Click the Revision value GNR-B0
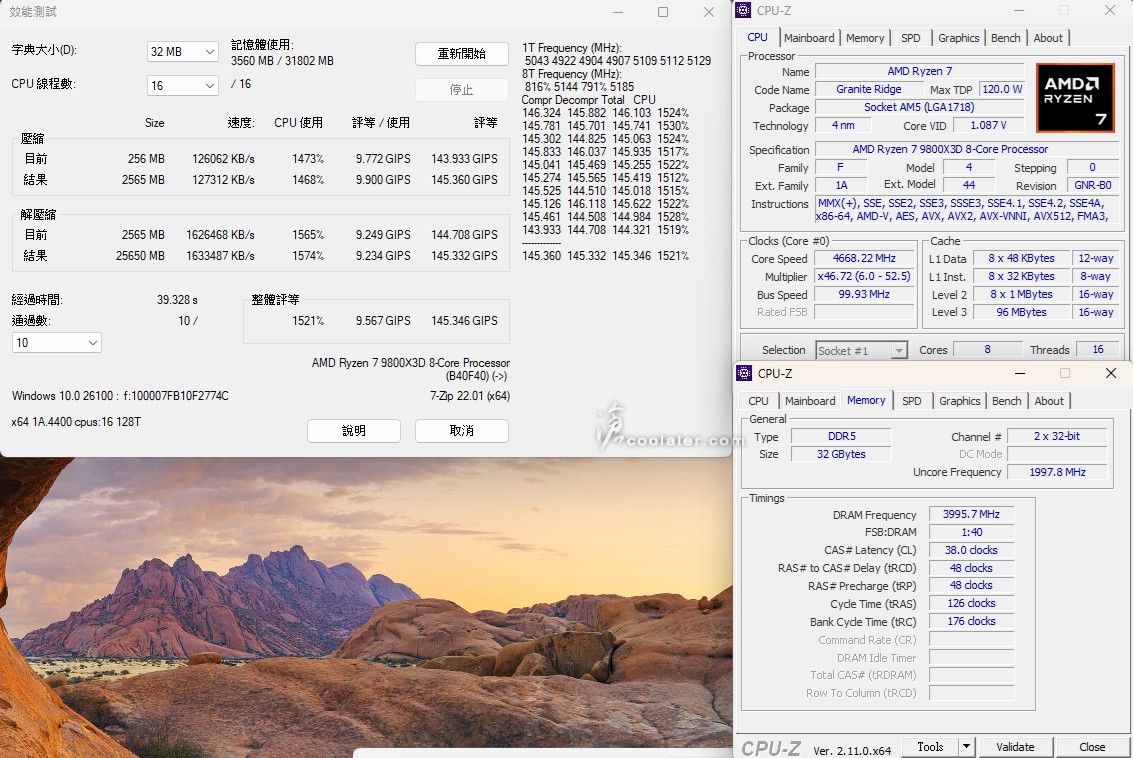The width and height of the screenshot is (1133, 758). [1093, 185]
